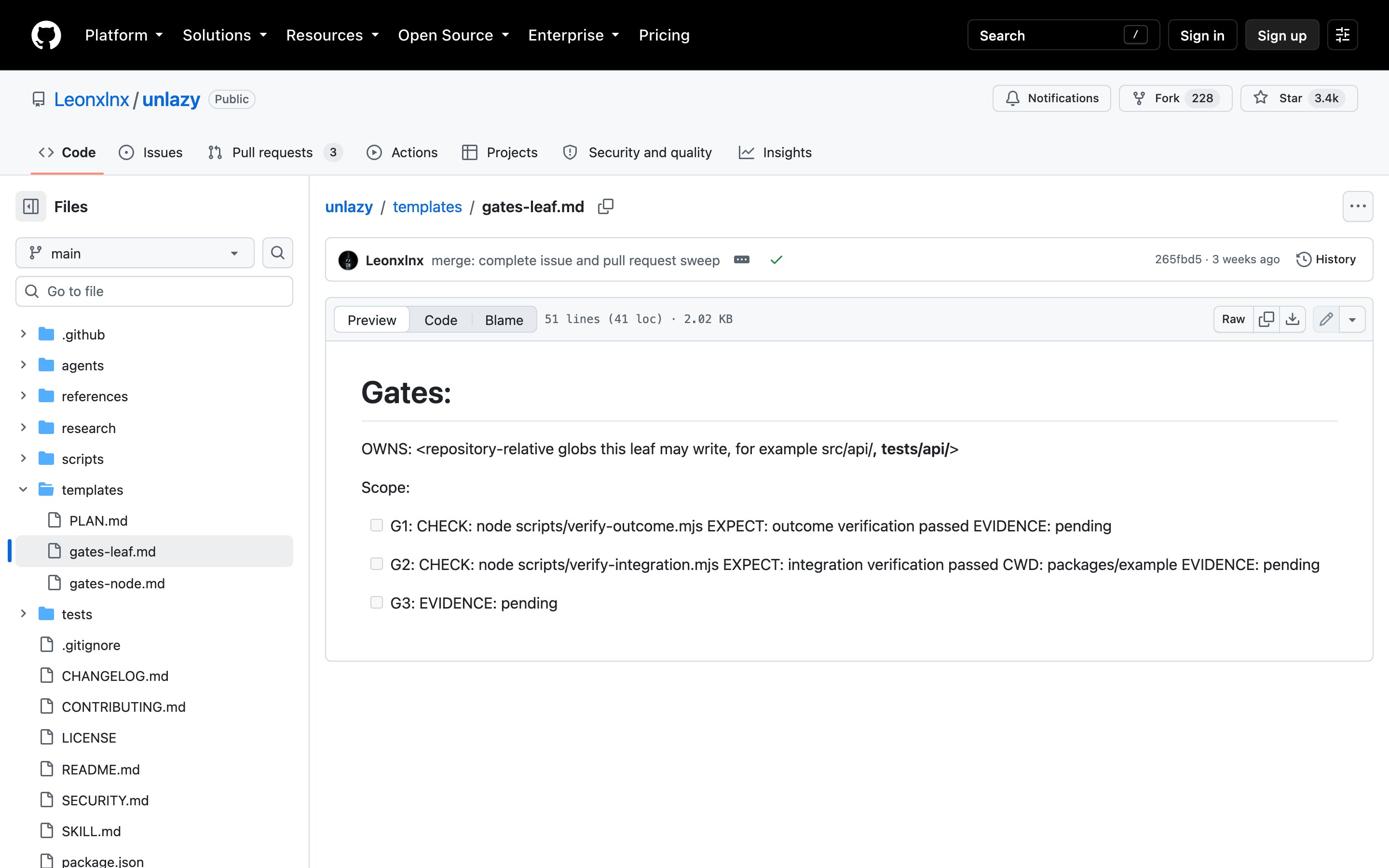Open the Platform menu
1389x868 pixels.
click(x=124, y=35)
